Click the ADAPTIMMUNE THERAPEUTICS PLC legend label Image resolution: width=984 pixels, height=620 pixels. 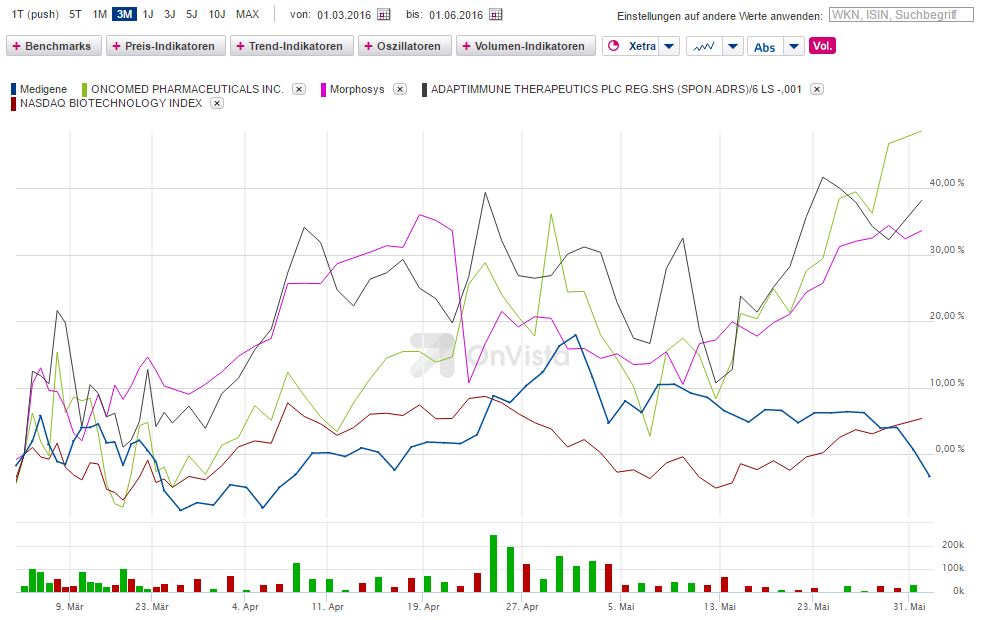click(x=616, y=89)
